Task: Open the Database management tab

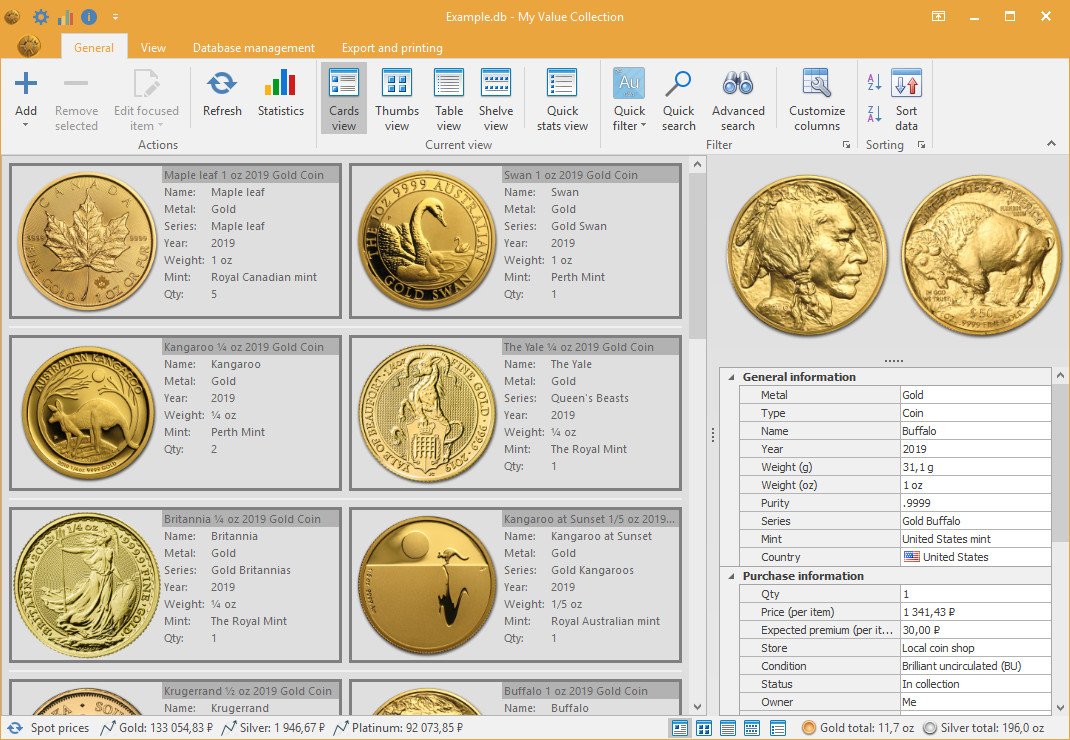Action: (254, 48)
